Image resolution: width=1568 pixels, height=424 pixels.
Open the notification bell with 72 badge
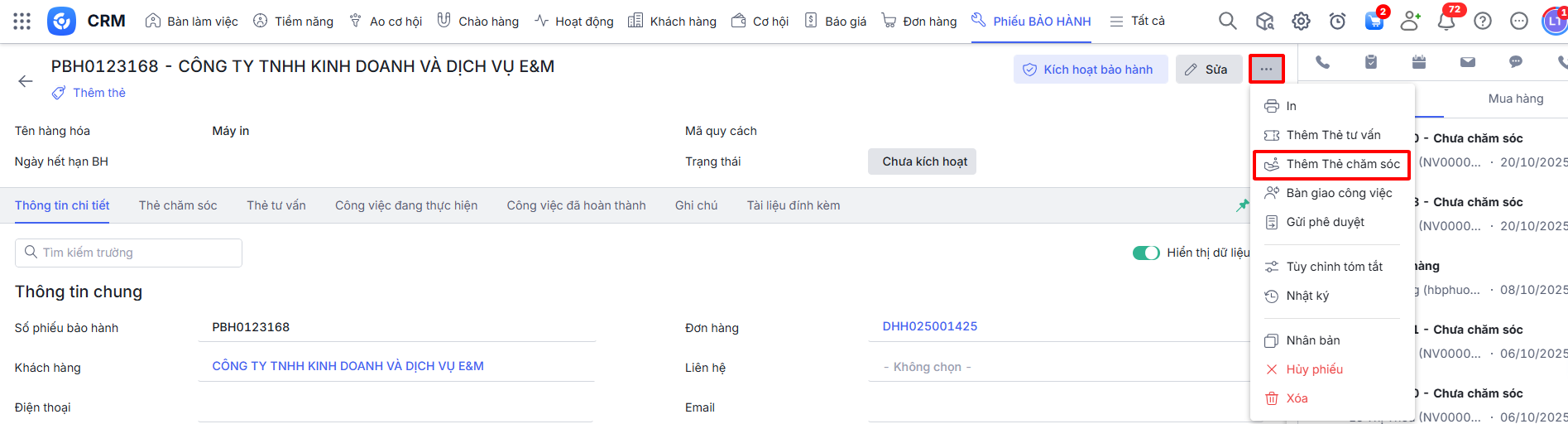pos(1446,22)
